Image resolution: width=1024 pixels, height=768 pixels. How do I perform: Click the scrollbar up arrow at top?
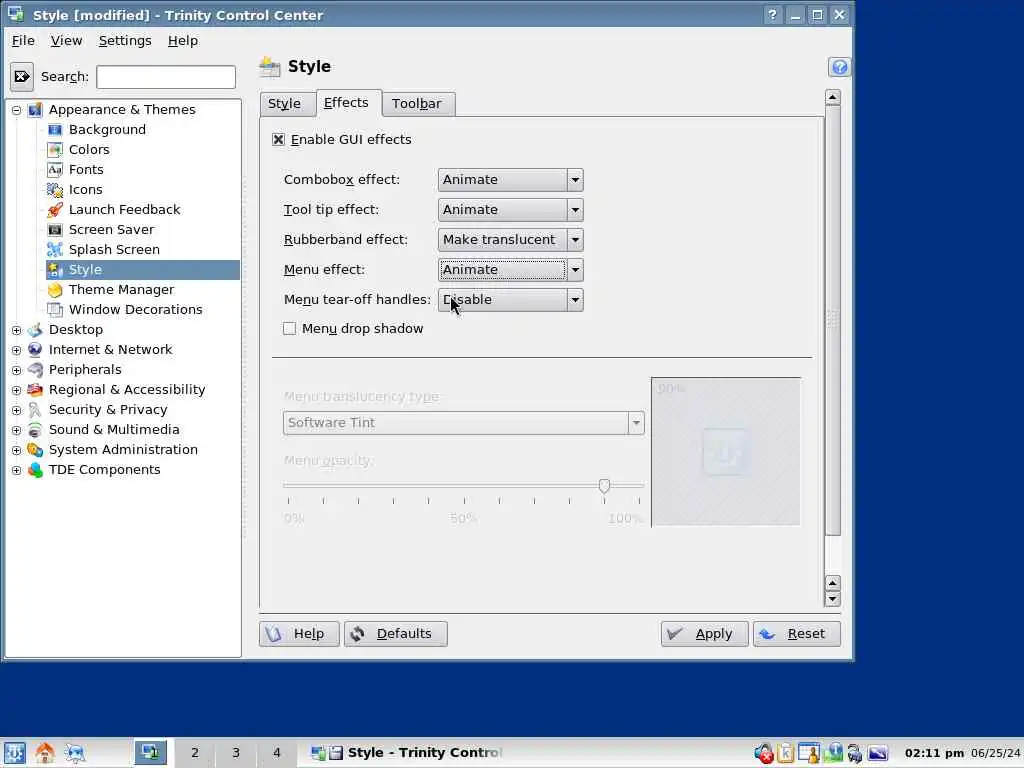(833, 98)
